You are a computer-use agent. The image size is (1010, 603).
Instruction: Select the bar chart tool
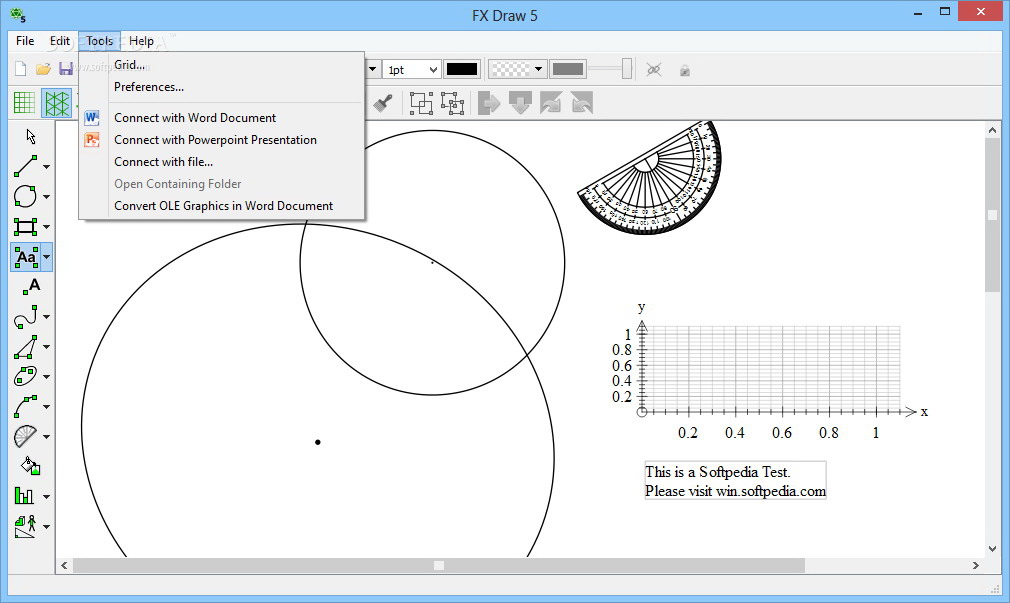click(25, 496)
